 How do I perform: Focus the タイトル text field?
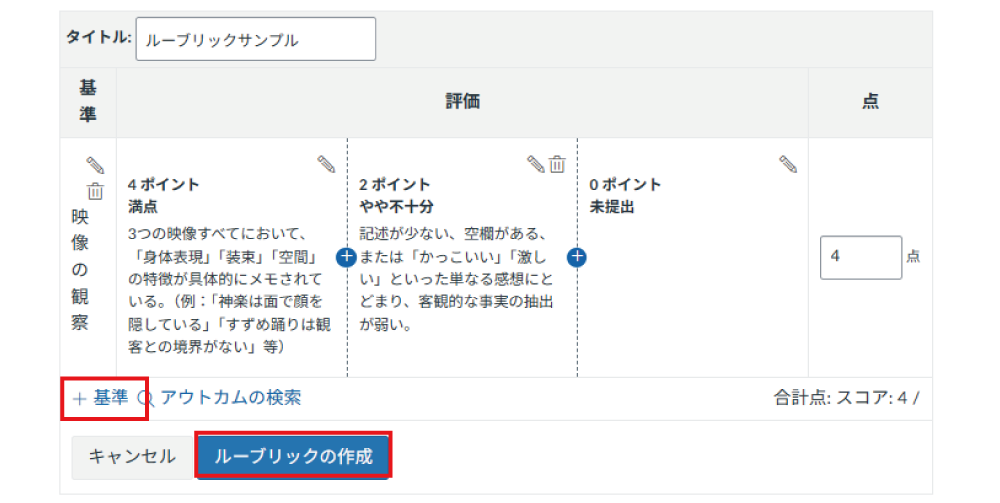(x=256, y=40)
